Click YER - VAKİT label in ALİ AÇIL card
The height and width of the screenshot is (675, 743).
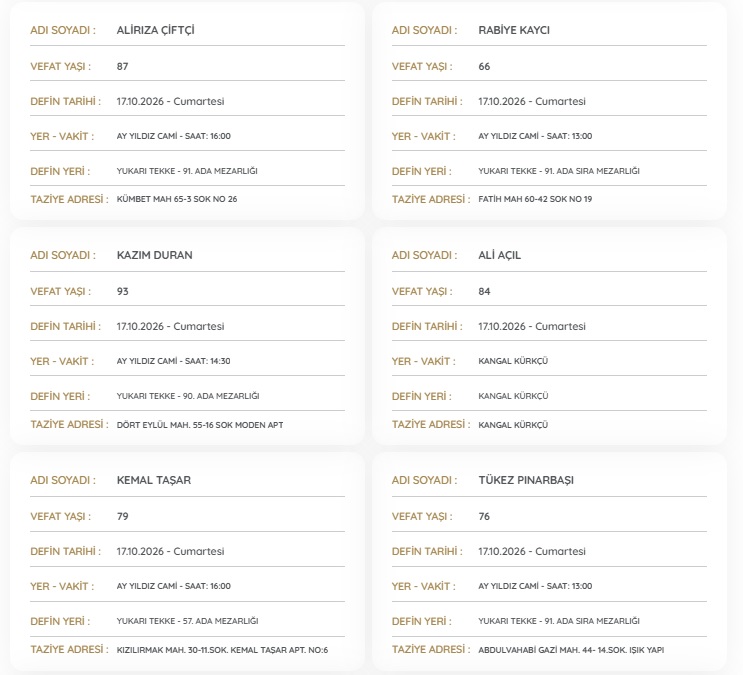[x=424, y=362]
